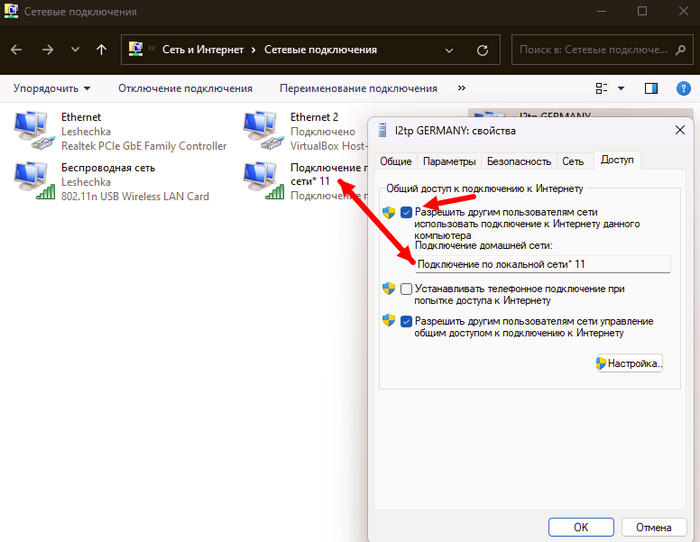The height and width of the screenshot is (542, 700).
Task: Switch to the Параметры tab
Action: [x=449, y=161]
